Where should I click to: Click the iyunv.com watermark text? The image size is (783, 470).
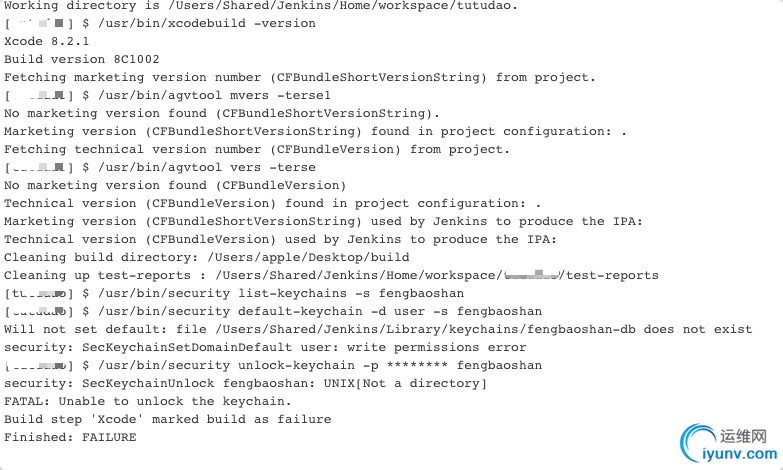point(744,455)
